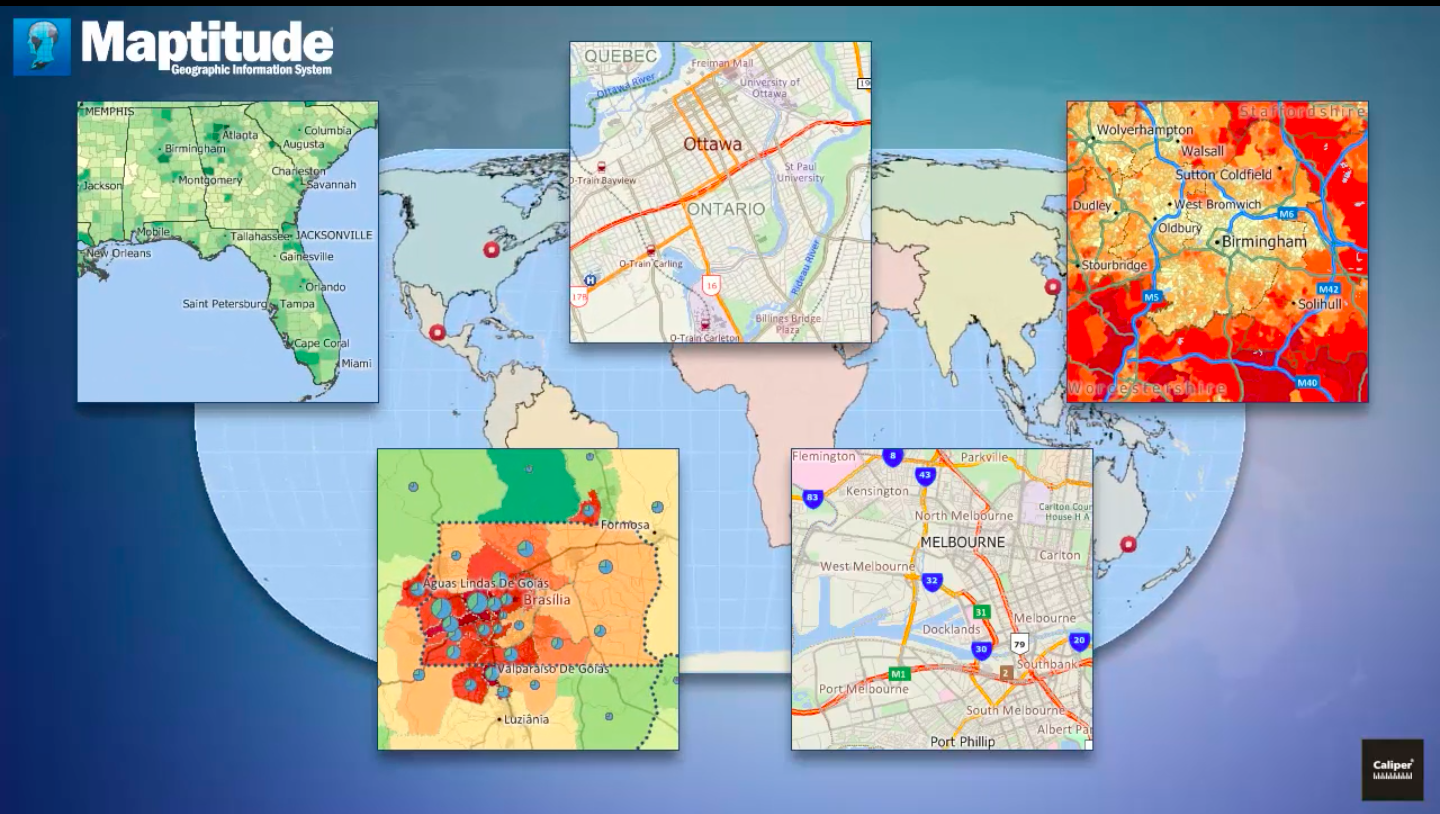Click the hospital H icon in Ottawa map
Image resolution: width=1440 pixels, height=814 pixels.
pos(590,281)
